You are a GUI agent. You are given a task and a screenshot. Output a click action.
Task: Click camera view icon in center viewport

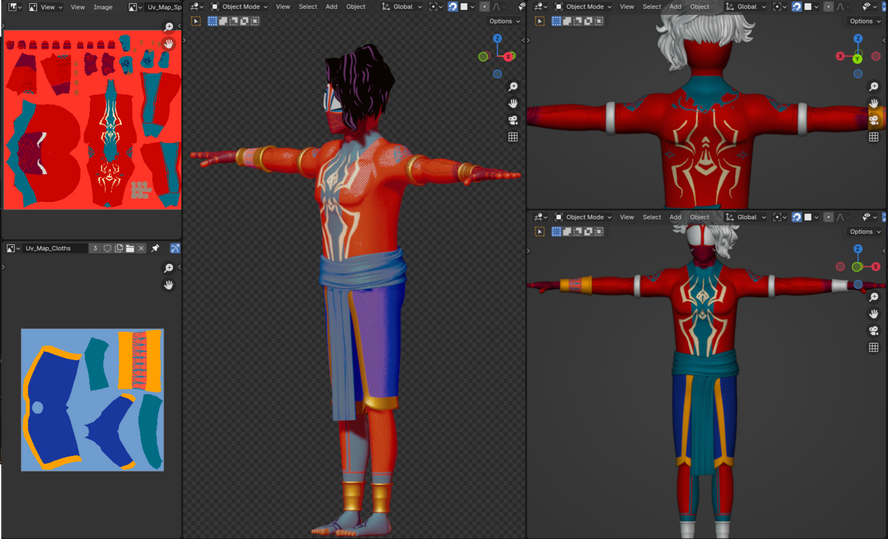[513, 120]
